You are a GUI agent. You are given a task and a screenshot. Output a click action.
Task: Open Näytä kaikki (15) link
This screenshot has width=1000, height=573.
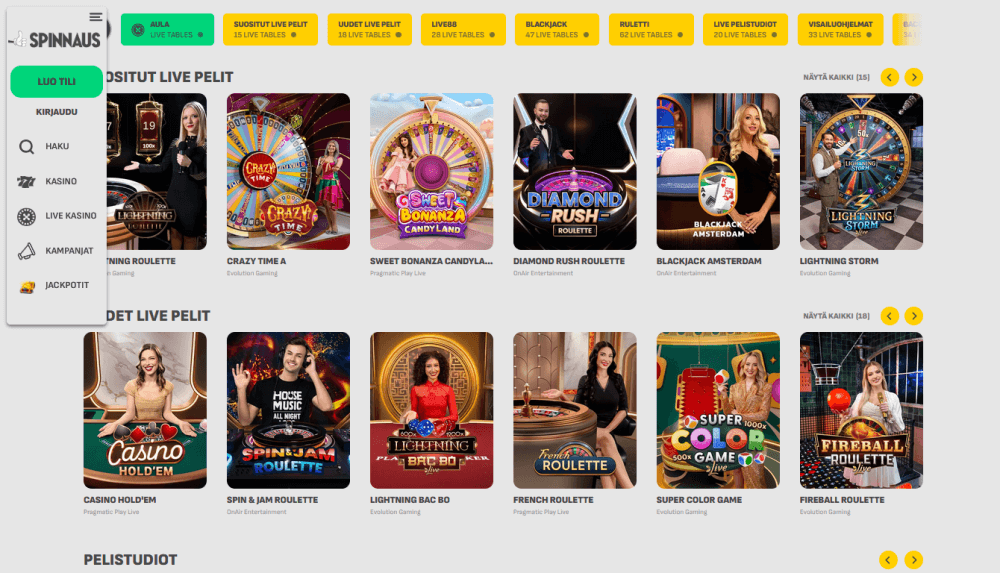click(x=835, y=77)
